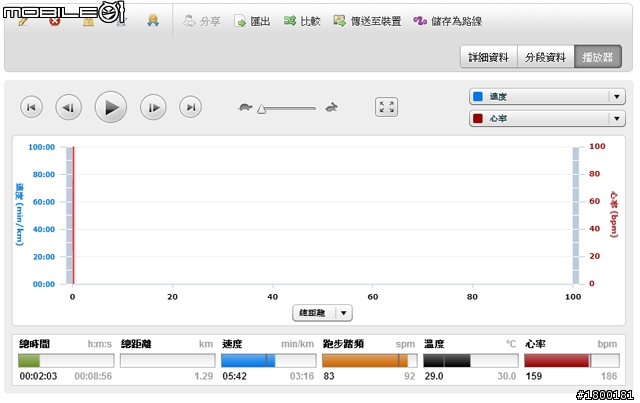
Task: Click the blue 速度 value bar
Action: click(x=248, y=361)
